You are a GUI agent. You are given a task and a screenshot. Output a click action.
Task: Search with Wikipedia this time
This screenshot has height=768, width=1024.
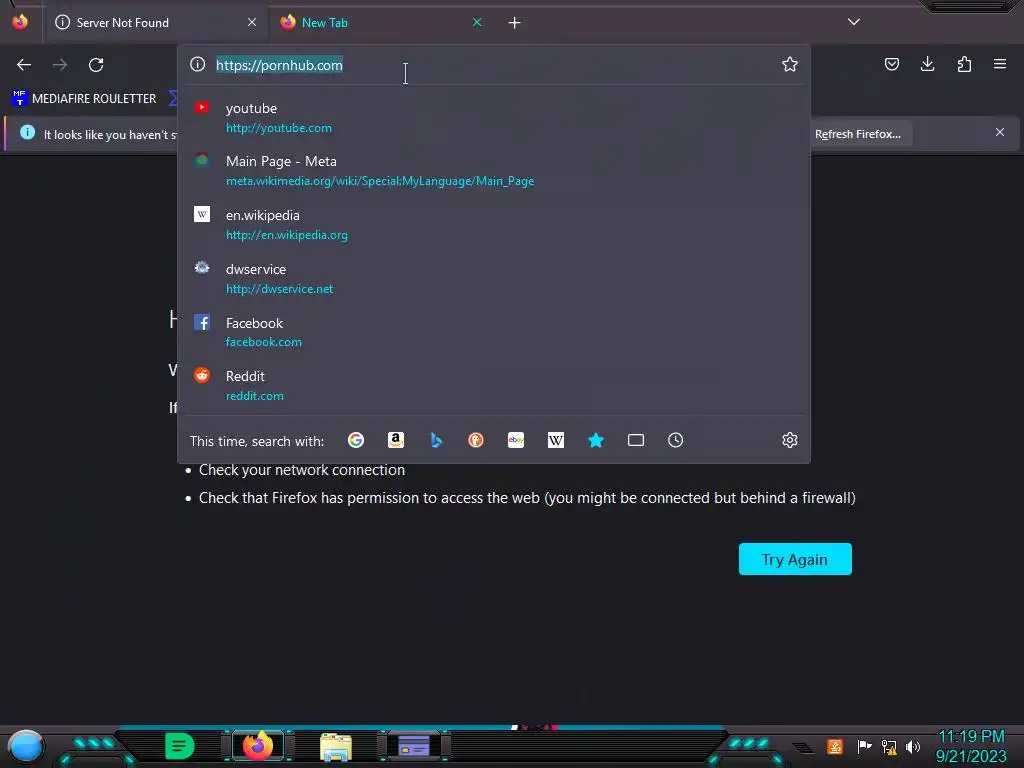click(556, 440)
